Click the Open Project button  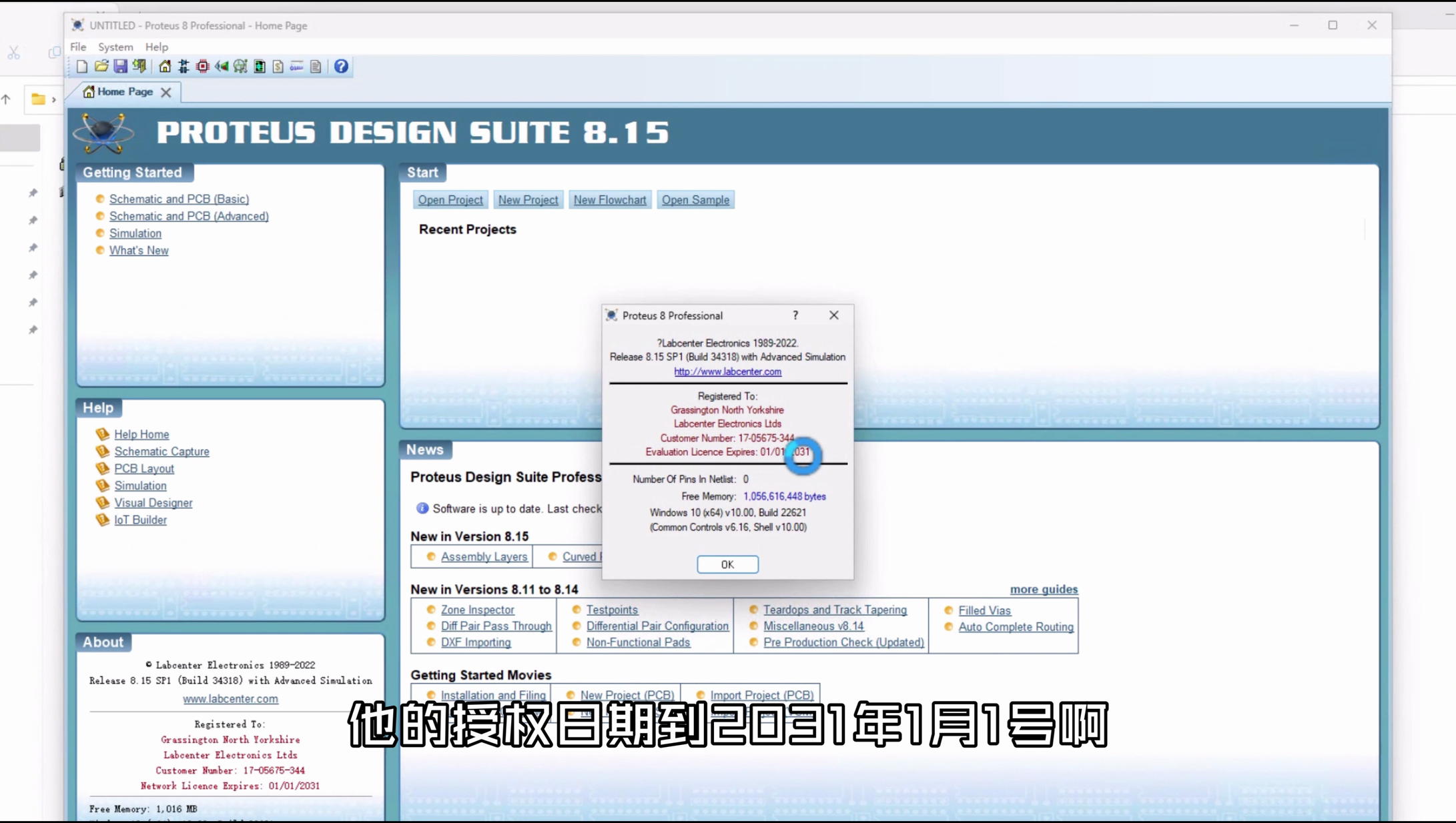tap(450, 200)
